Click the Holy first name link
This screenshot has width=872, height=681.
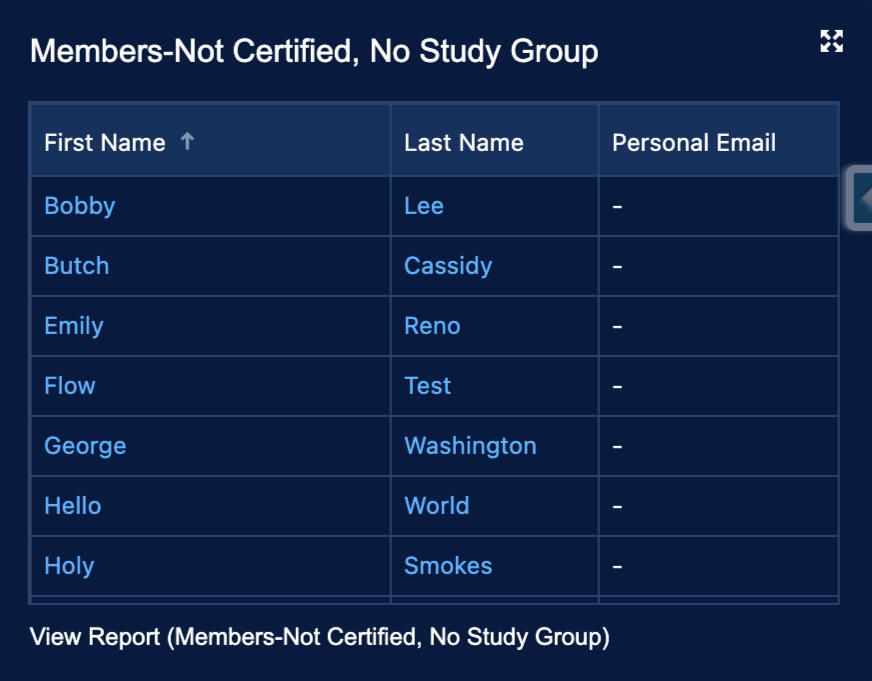pos(69,566)
